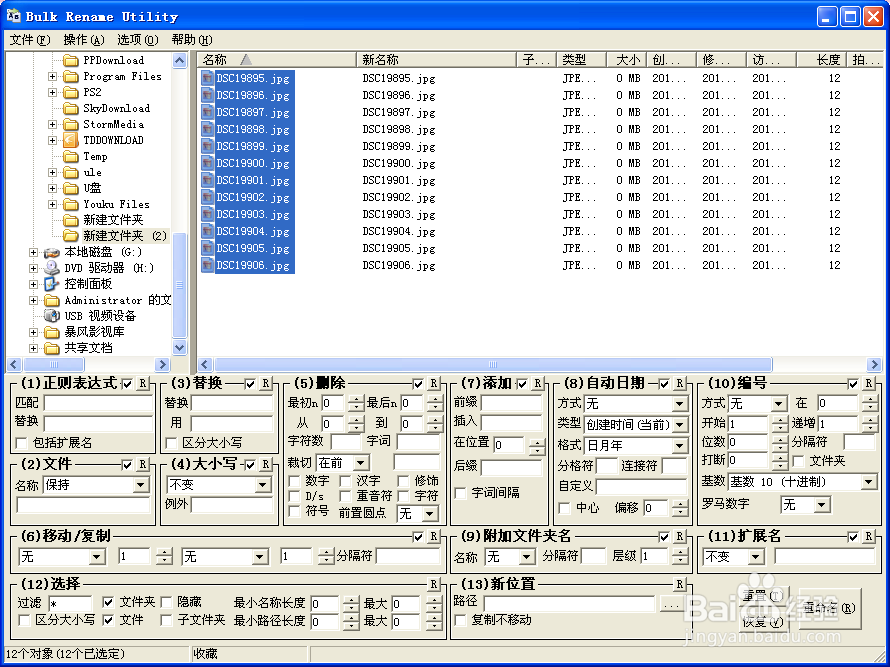Image resolution: width=890 pixels, height=667 pixels.
Task: Open the 裁切 dropdown showing 在前
Action: coord(361,463)
